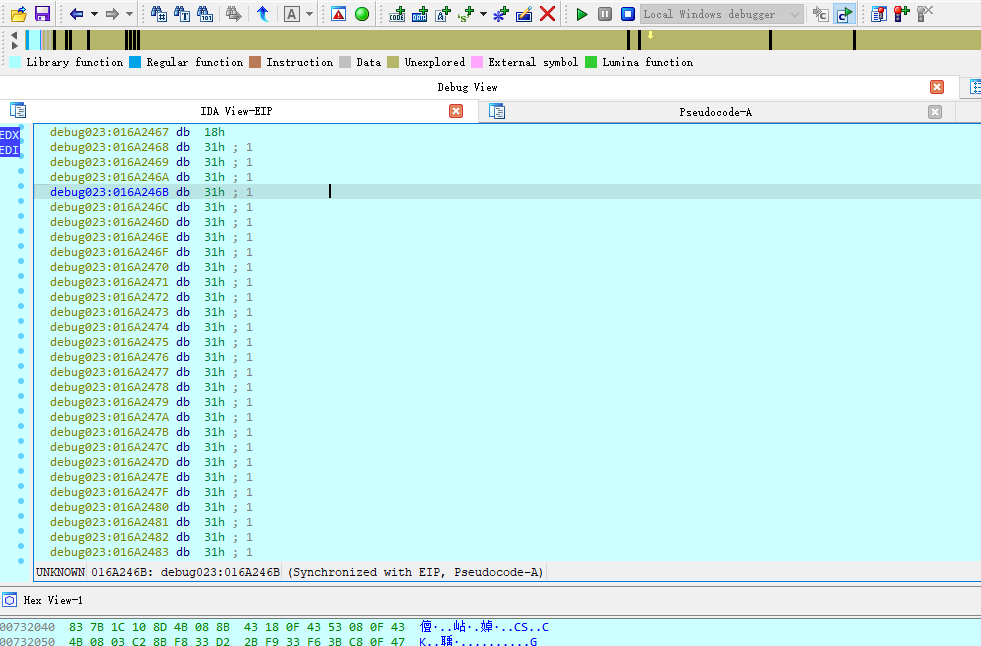Save the database with the floppy icon
This screenshot has width=981, height=646.
click(42, 14)
